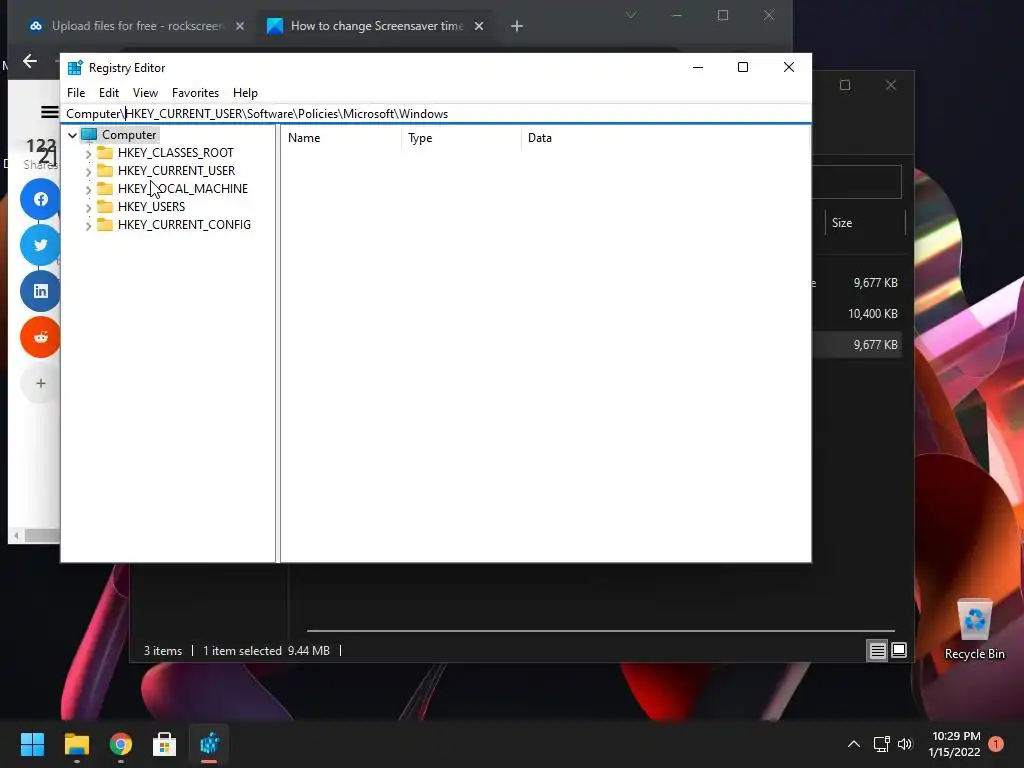1024x768 pixels.
Task: Minimize the Registry Editor window
Action: click(697, 67)
